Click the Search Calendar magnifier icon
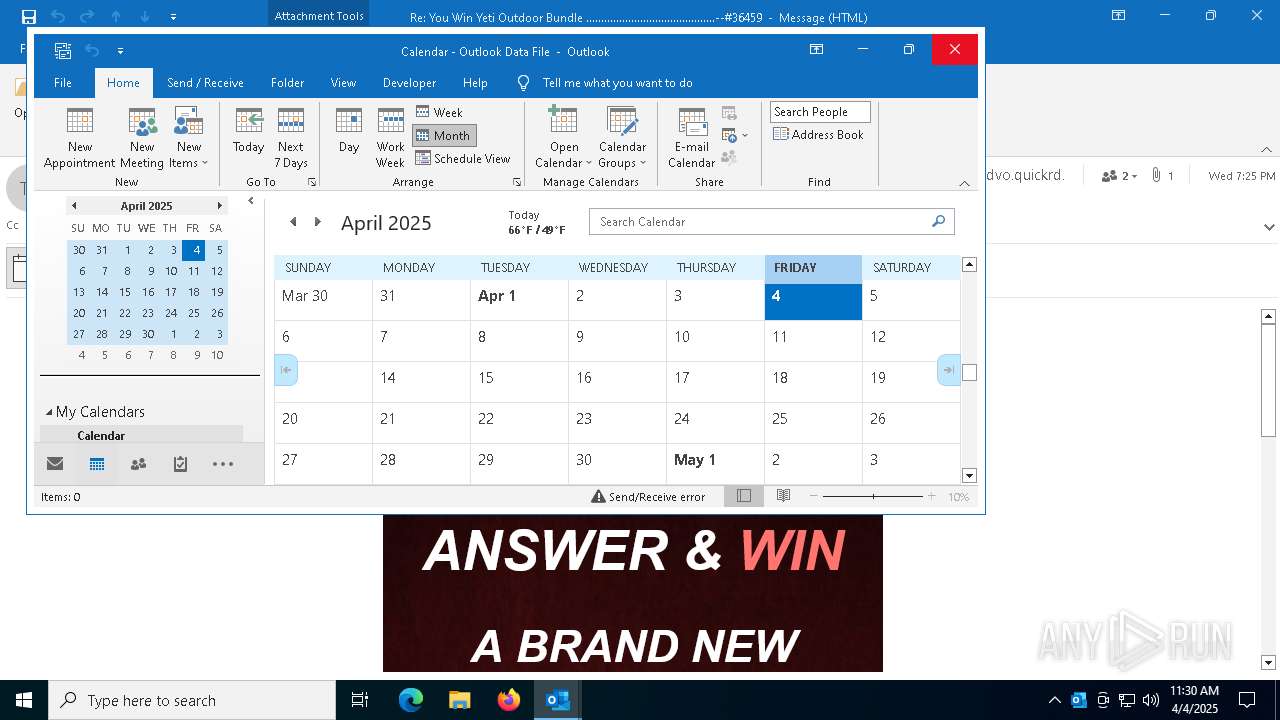 (938, 222)
